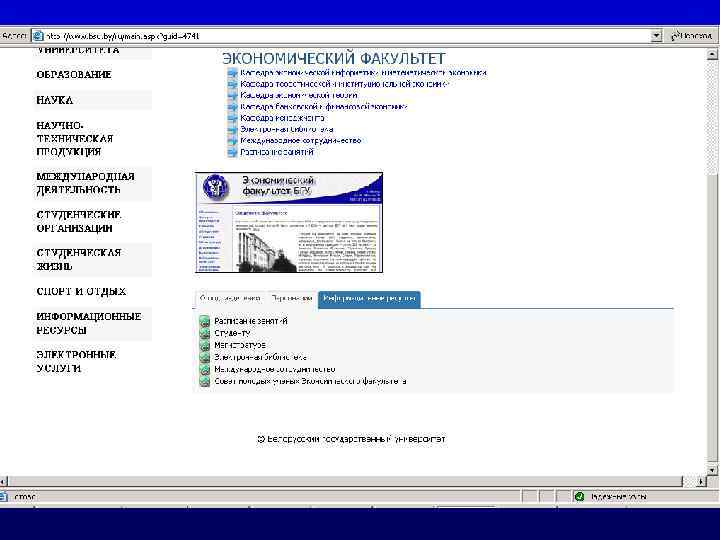Select the Информационные ресурсы tab
The image size is (720, 540).
(x=369, y=299)
